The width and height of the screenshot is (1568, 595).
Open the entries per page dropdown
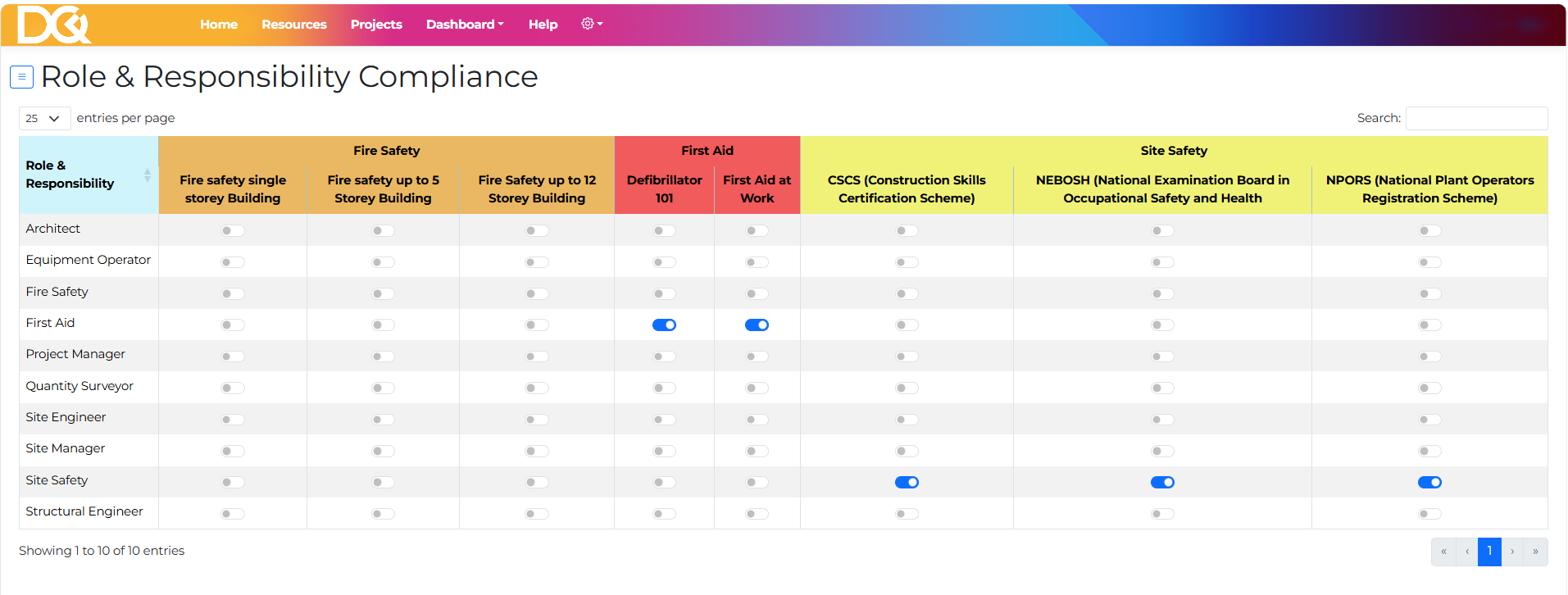coord(44,119)
